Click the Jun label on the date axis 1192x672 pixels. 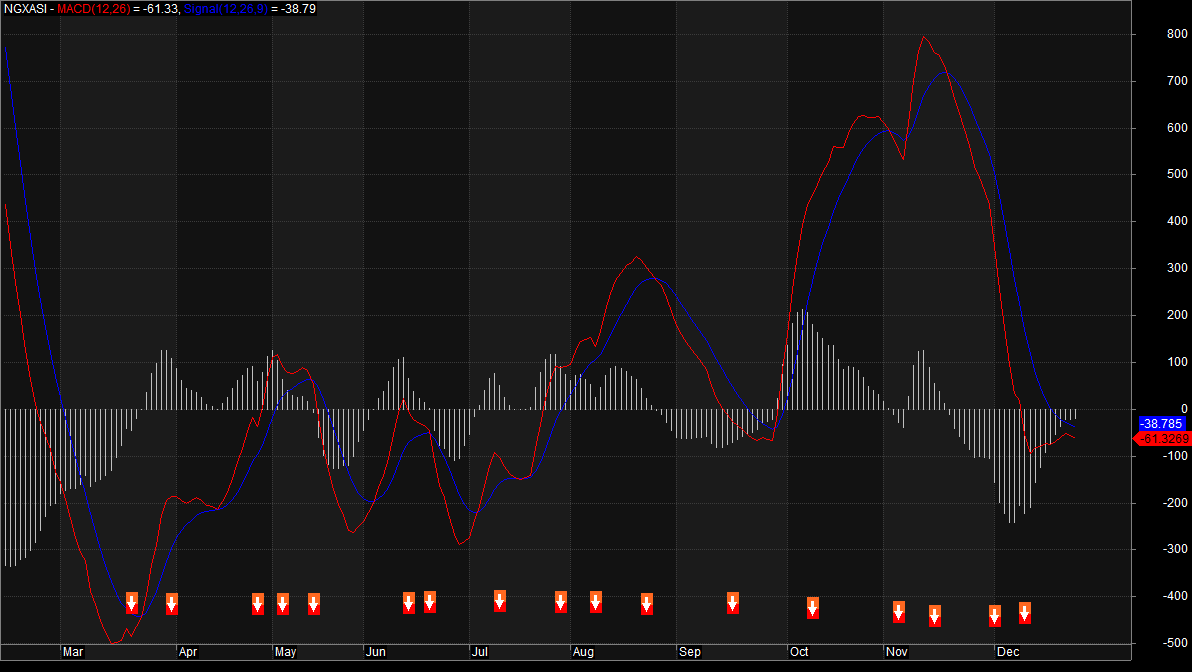click(376, 652)
